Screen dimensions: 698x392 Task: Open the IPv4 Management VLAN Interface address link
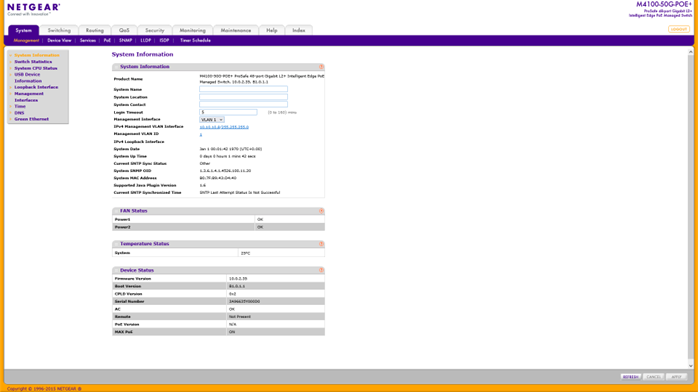click(x=224, y=127)
